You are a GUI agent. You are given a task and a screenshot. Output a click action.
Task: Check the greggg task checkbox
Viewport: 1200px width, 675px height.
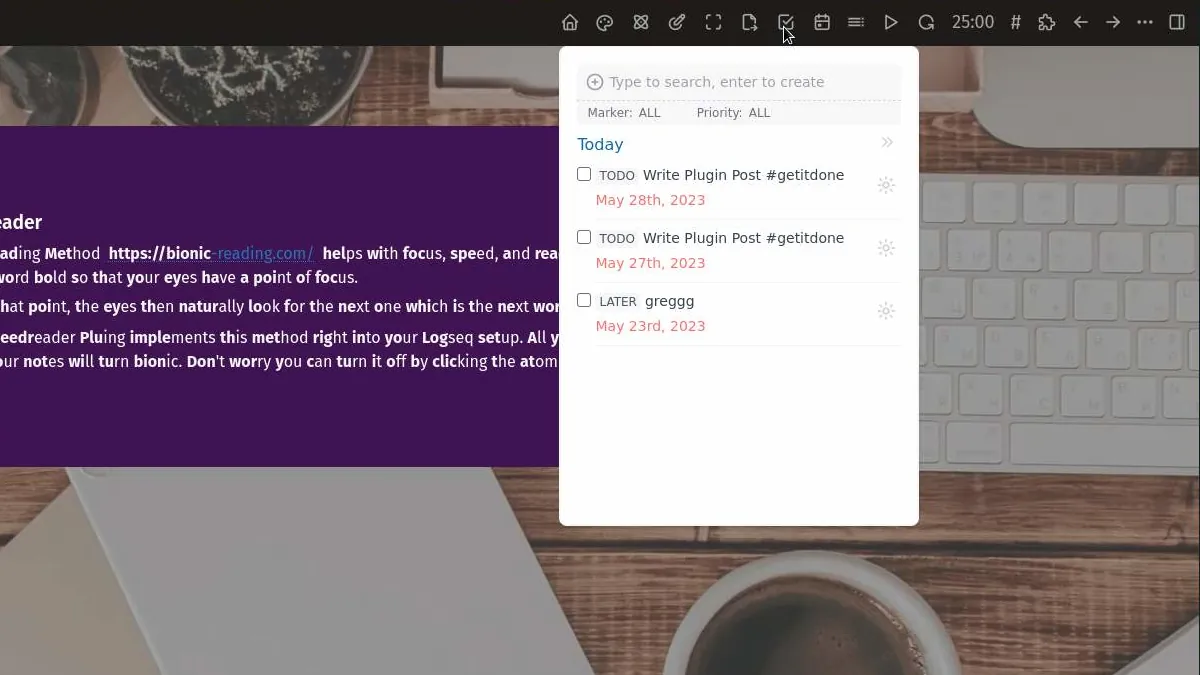pyautogui.click(x=584, y=300)
